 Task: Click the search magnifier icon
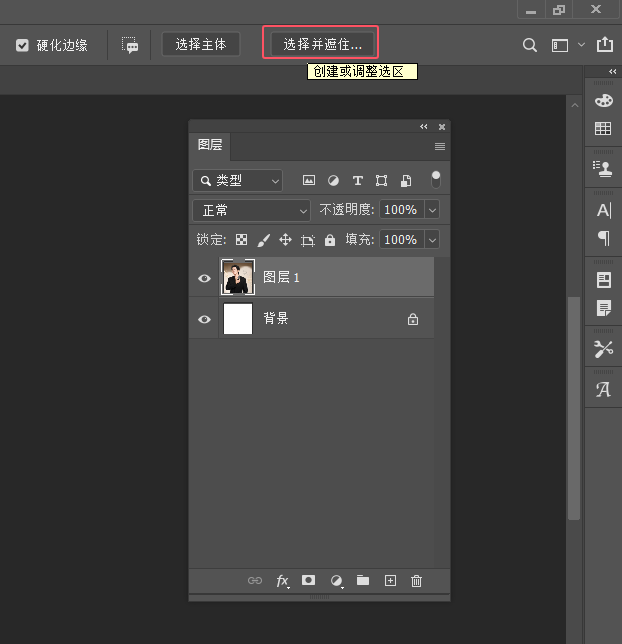click(530, 45)
